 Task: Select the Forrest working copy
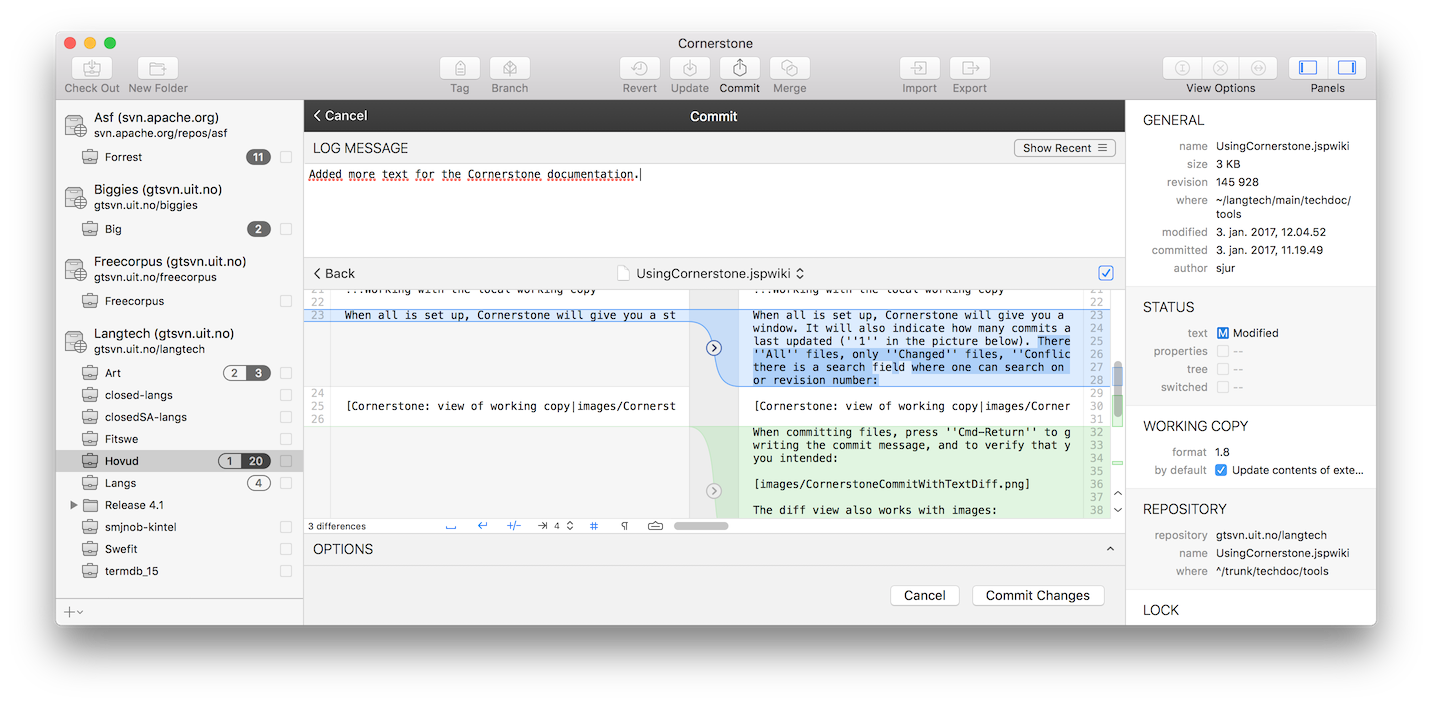click(123, 157)
